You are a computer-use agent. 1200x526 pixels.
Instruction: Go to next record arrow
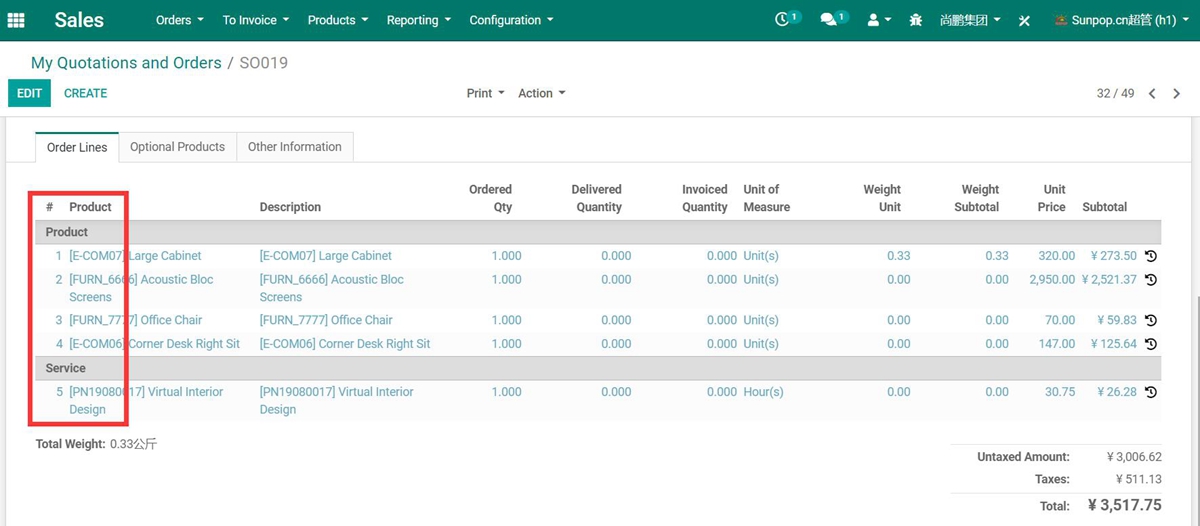tap(1176, 93)
